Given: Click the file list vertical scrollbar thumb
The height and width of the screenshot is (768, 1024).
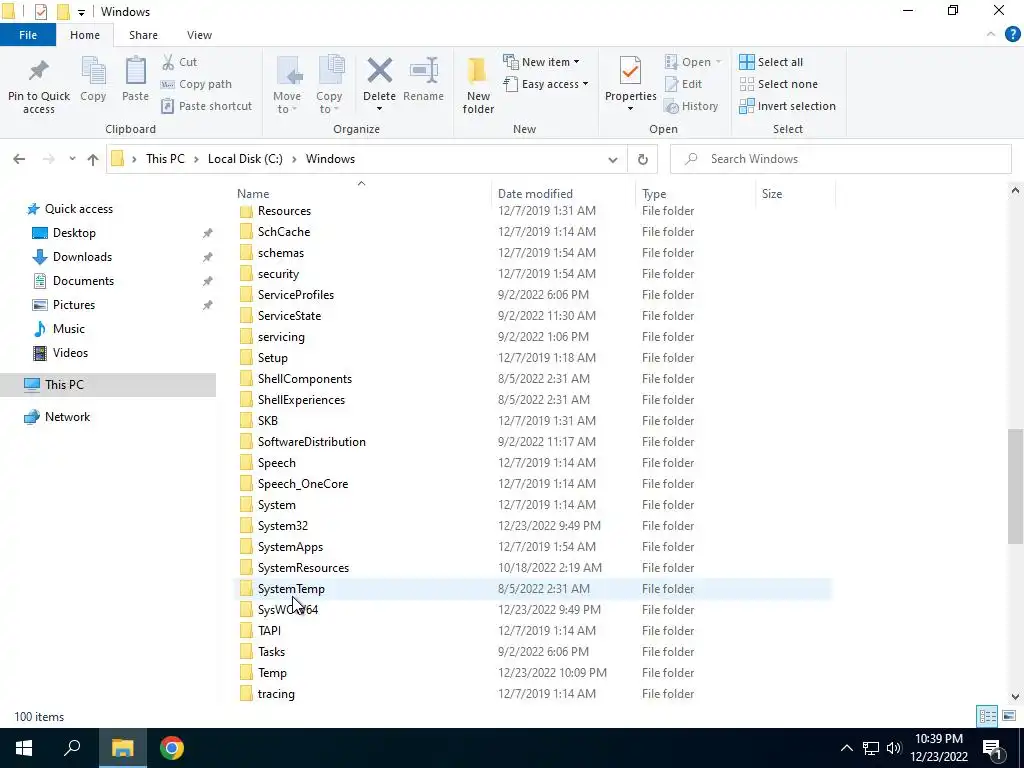Looking at the screenshot, I should coord(1015,486).
